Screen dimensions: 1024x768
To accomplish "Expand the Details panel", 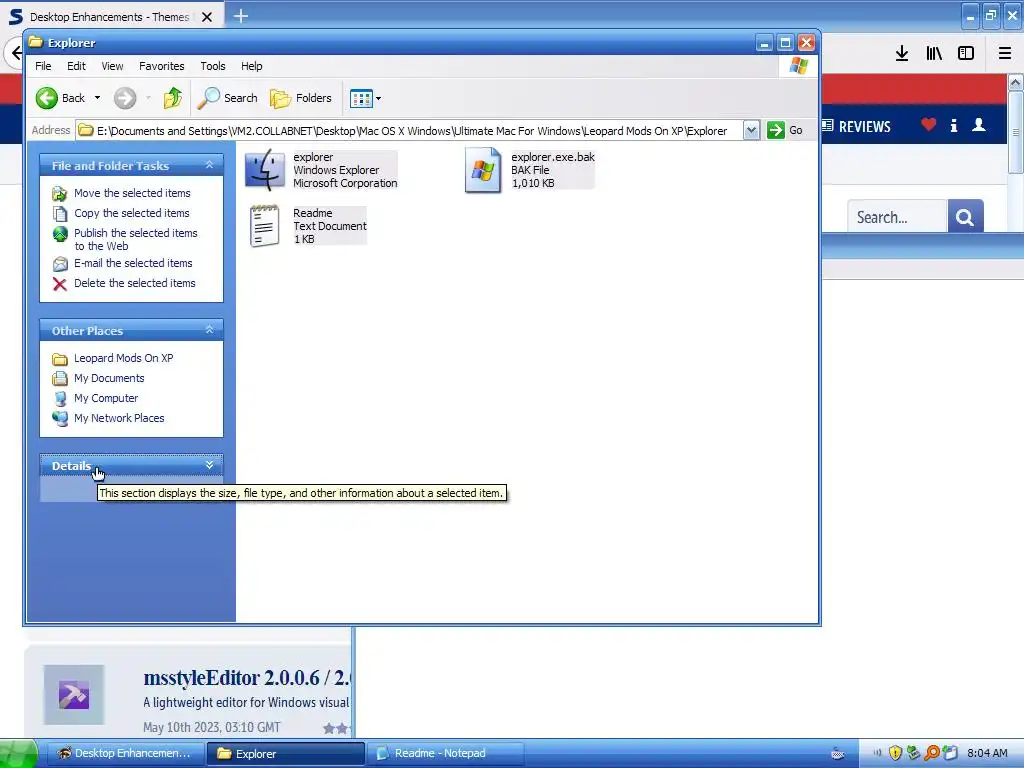I will point(210,465).
